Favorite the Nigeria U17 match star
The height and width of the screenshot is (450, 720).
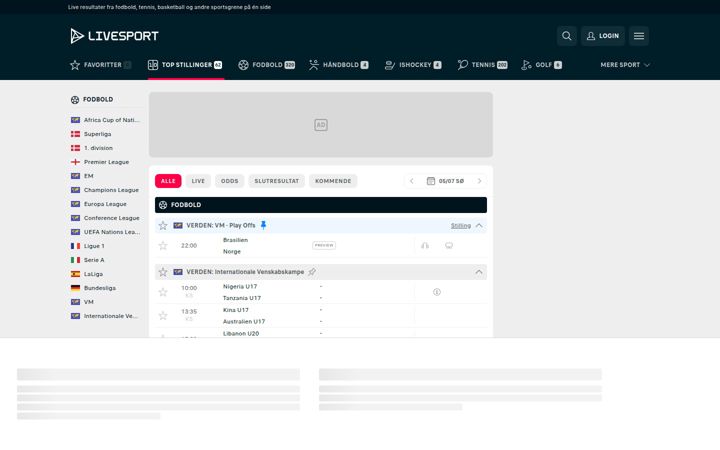163,292
